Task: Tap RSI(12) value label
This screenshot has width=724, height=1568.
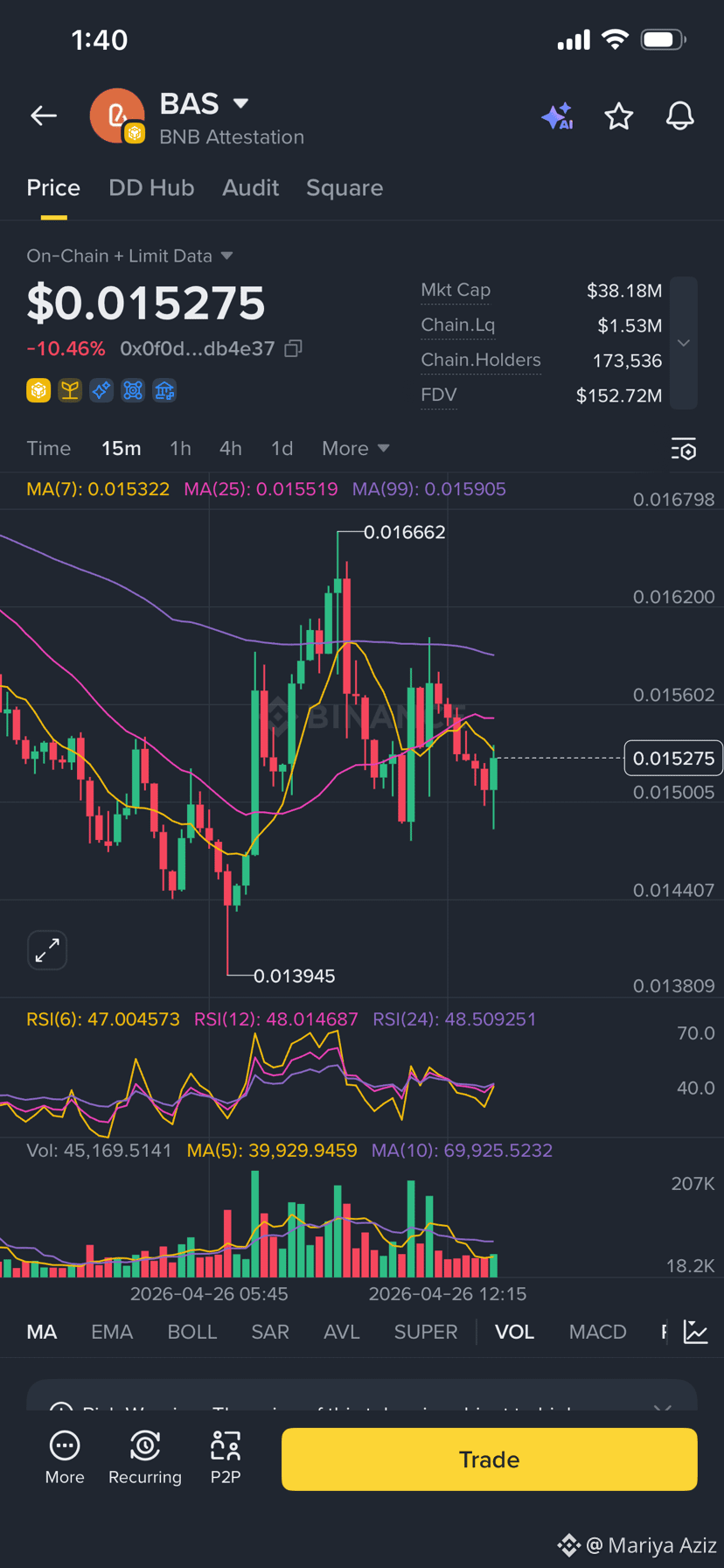Action: click(276, 1019)
